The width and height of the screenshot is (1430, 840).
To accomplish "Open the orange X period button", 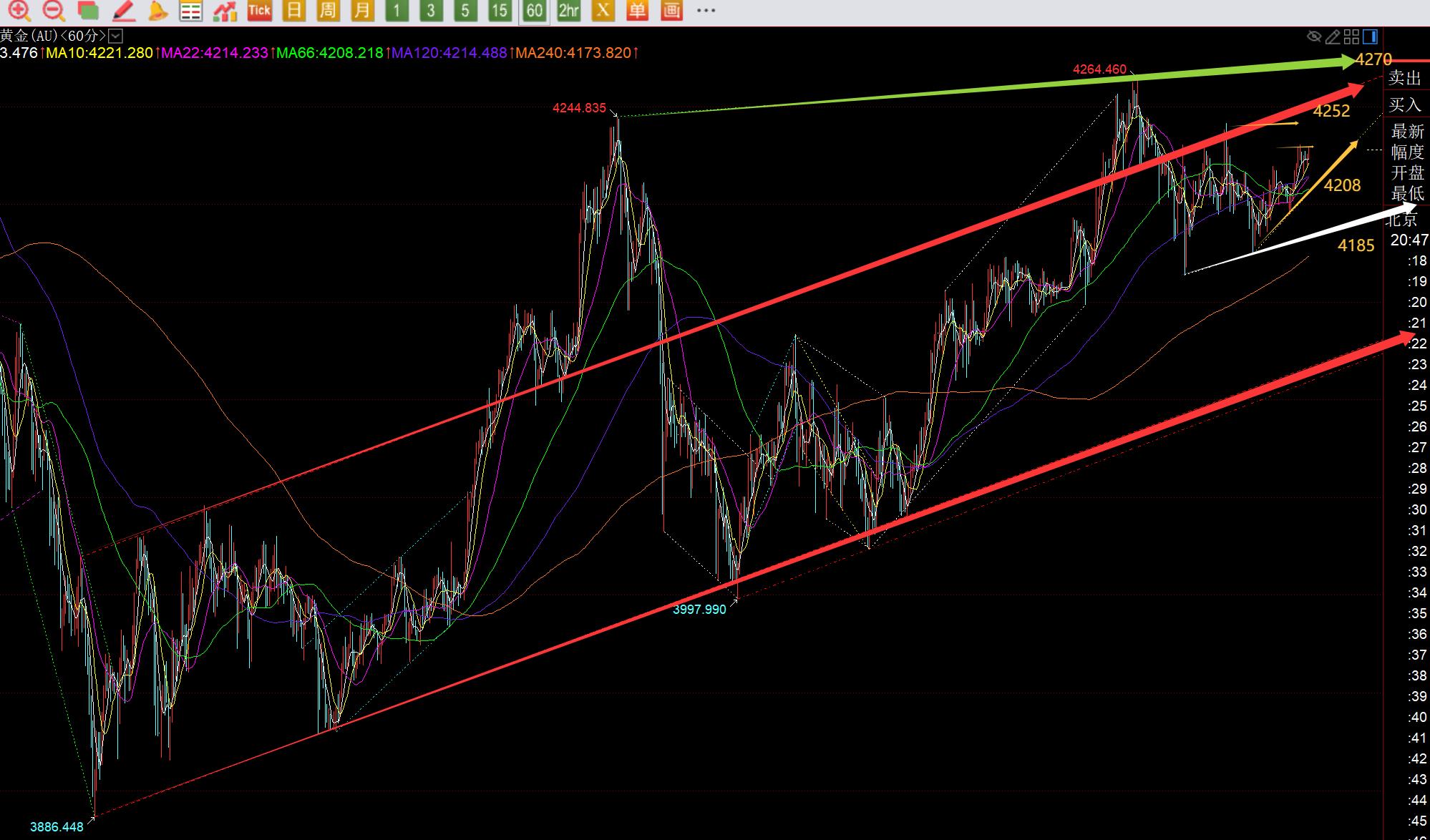I will [x=603, y=10].
